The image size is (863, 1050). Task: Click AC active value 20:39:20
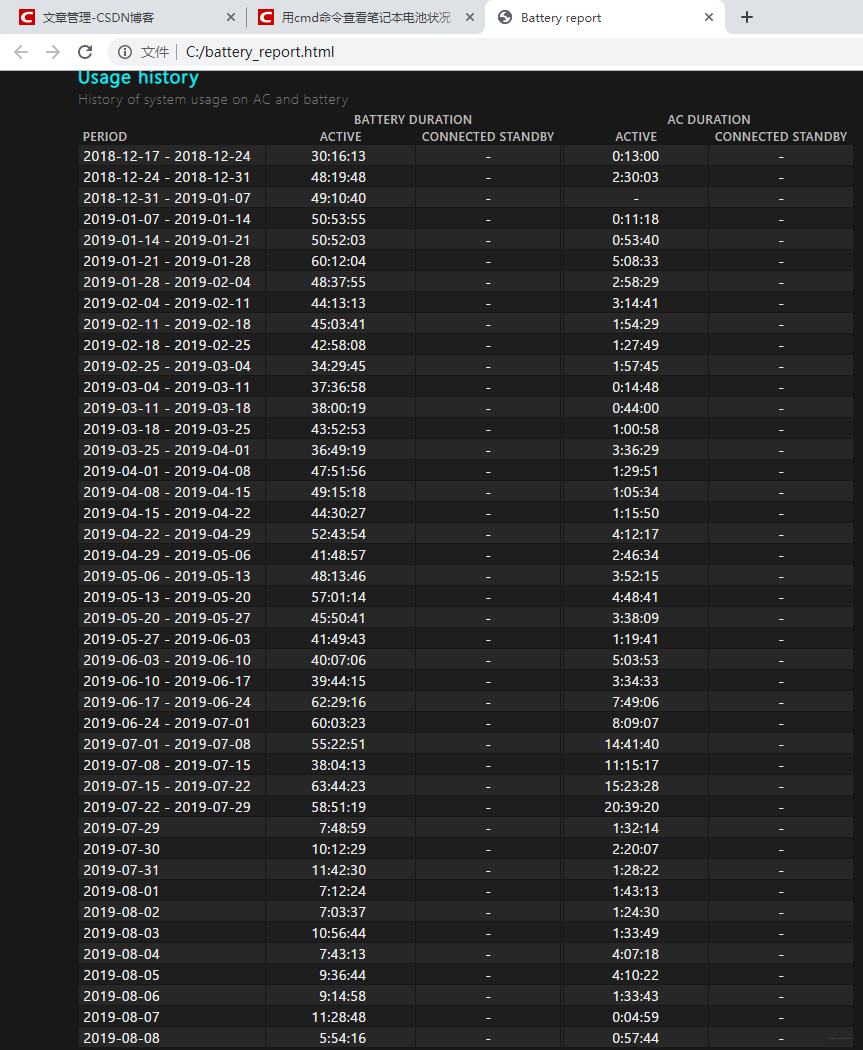[631, 808]
